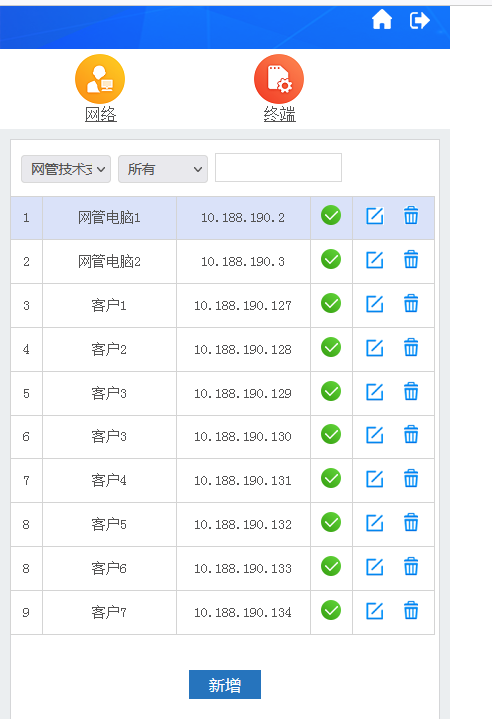
Task: Log out using the exit arrow icon
Action: [419, 21]
